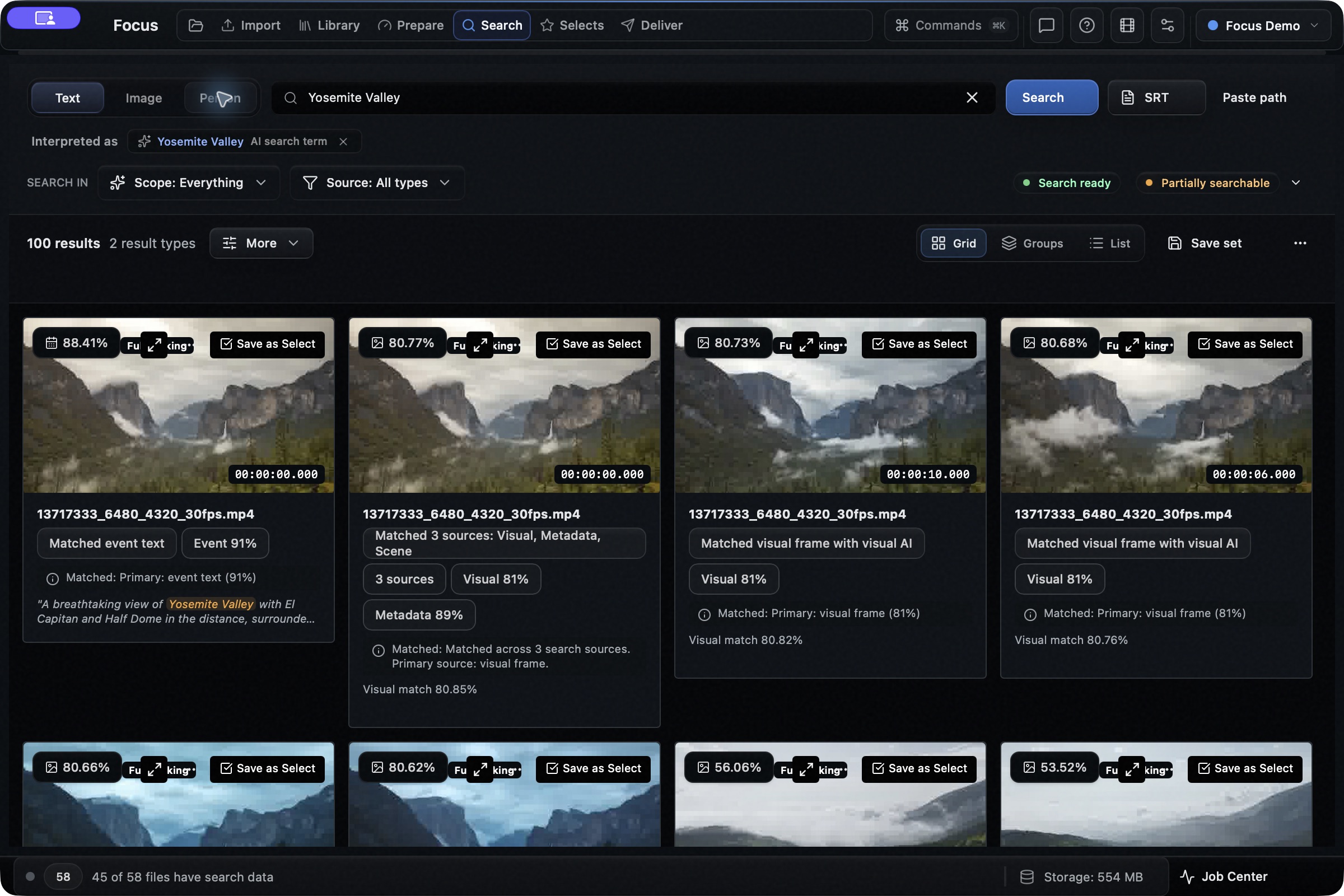The image size is (1344, 896).
Task: Open the Source: All types dropdown
Action: 377,183
